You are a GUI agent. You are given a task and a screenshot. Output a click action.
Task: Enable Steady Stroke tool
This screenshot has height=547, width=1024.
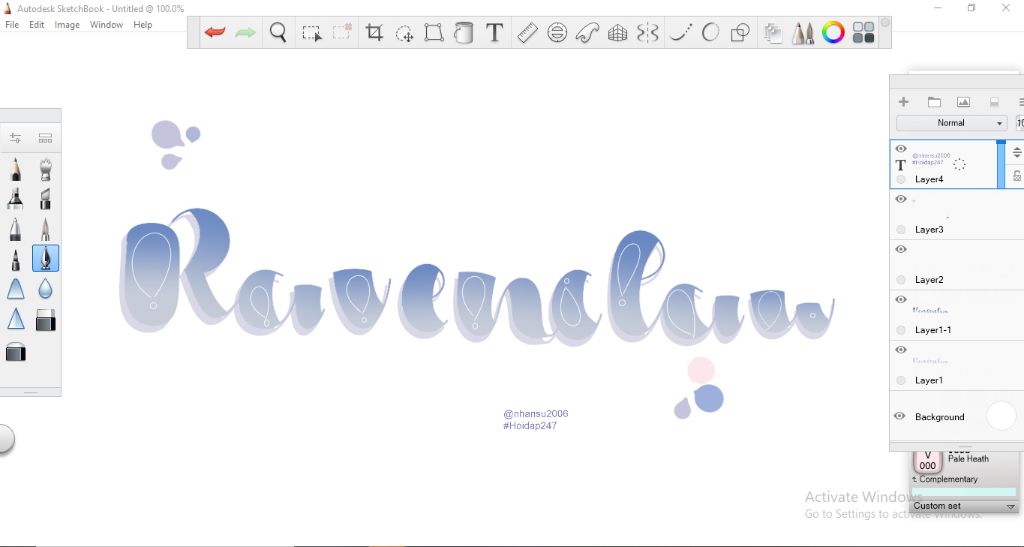[x=680, y=32]
